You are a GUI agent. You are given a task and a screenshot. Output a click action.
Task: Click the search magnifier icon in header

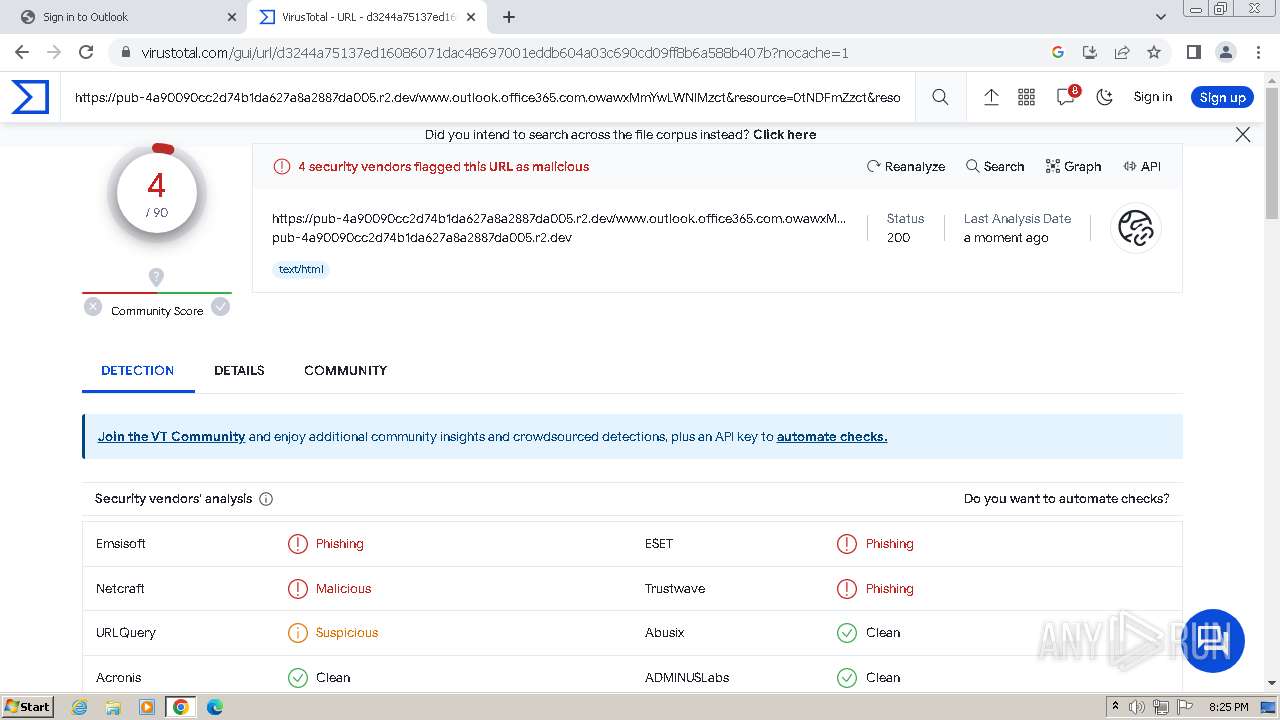[x=940, y=97]
